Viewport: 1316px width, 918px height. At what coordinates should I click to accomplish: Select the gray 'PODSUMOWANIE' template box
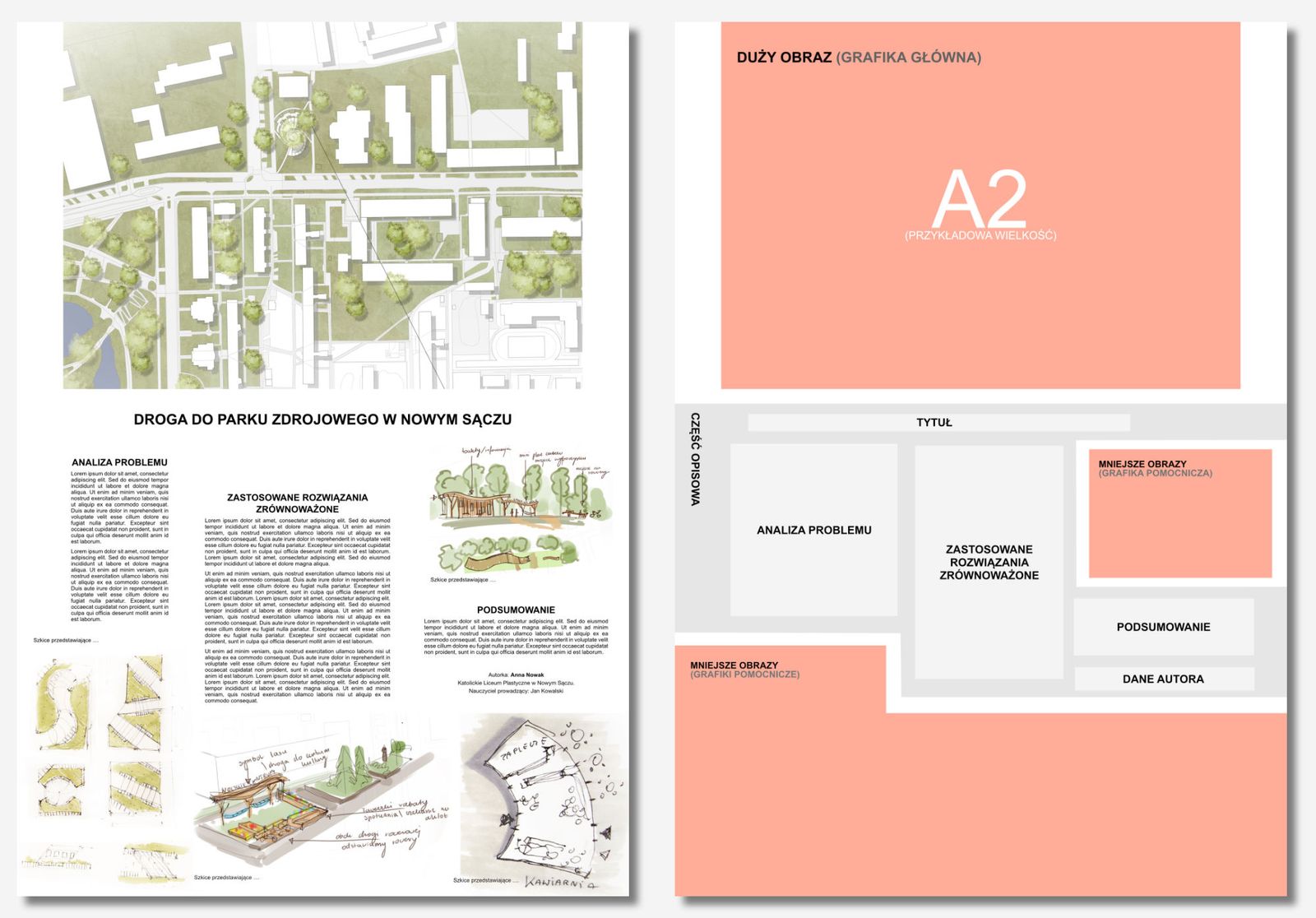click(x=1163, y=627)
